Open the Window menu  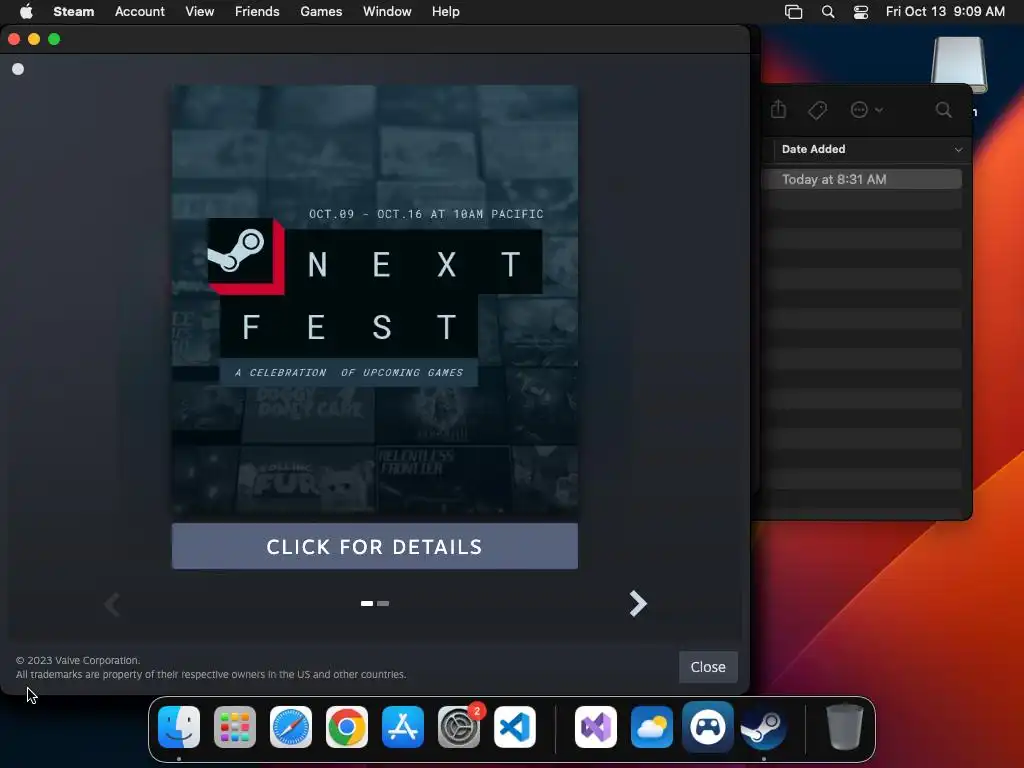(x=387, y=11)
